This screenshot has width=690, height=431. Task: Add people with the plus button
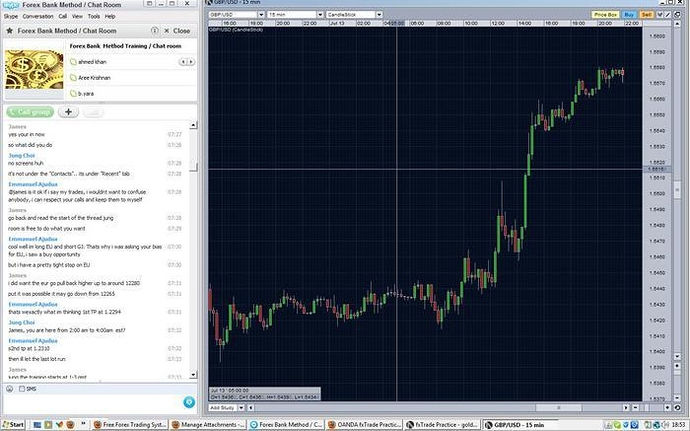[x=68, y=112]
